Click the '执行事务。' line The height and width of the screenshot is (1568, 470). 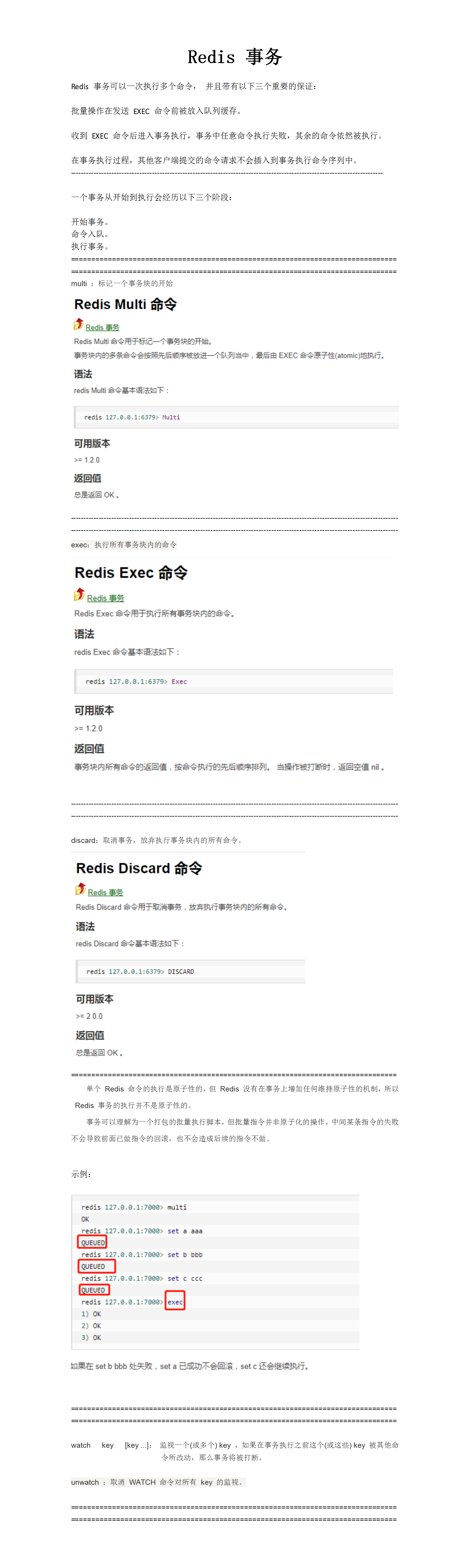click(90, 246)
